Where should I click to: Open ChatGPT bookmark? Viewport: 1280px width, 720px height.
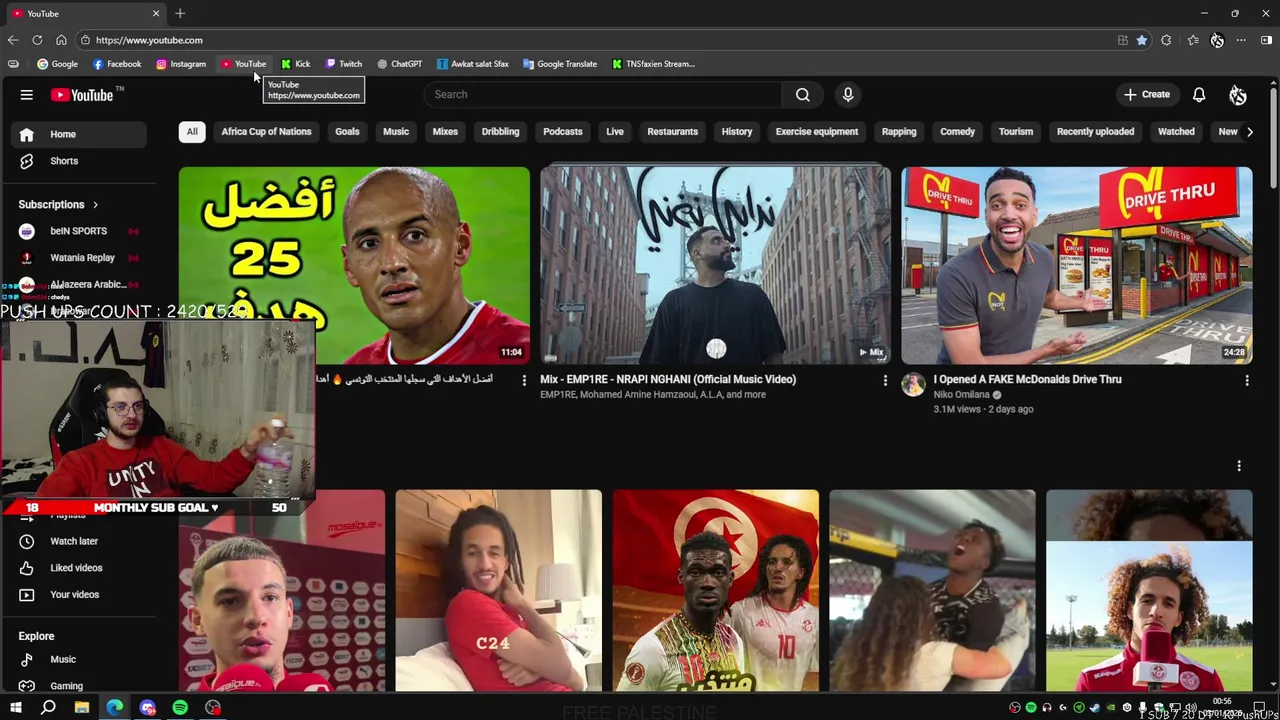point(399,64)
